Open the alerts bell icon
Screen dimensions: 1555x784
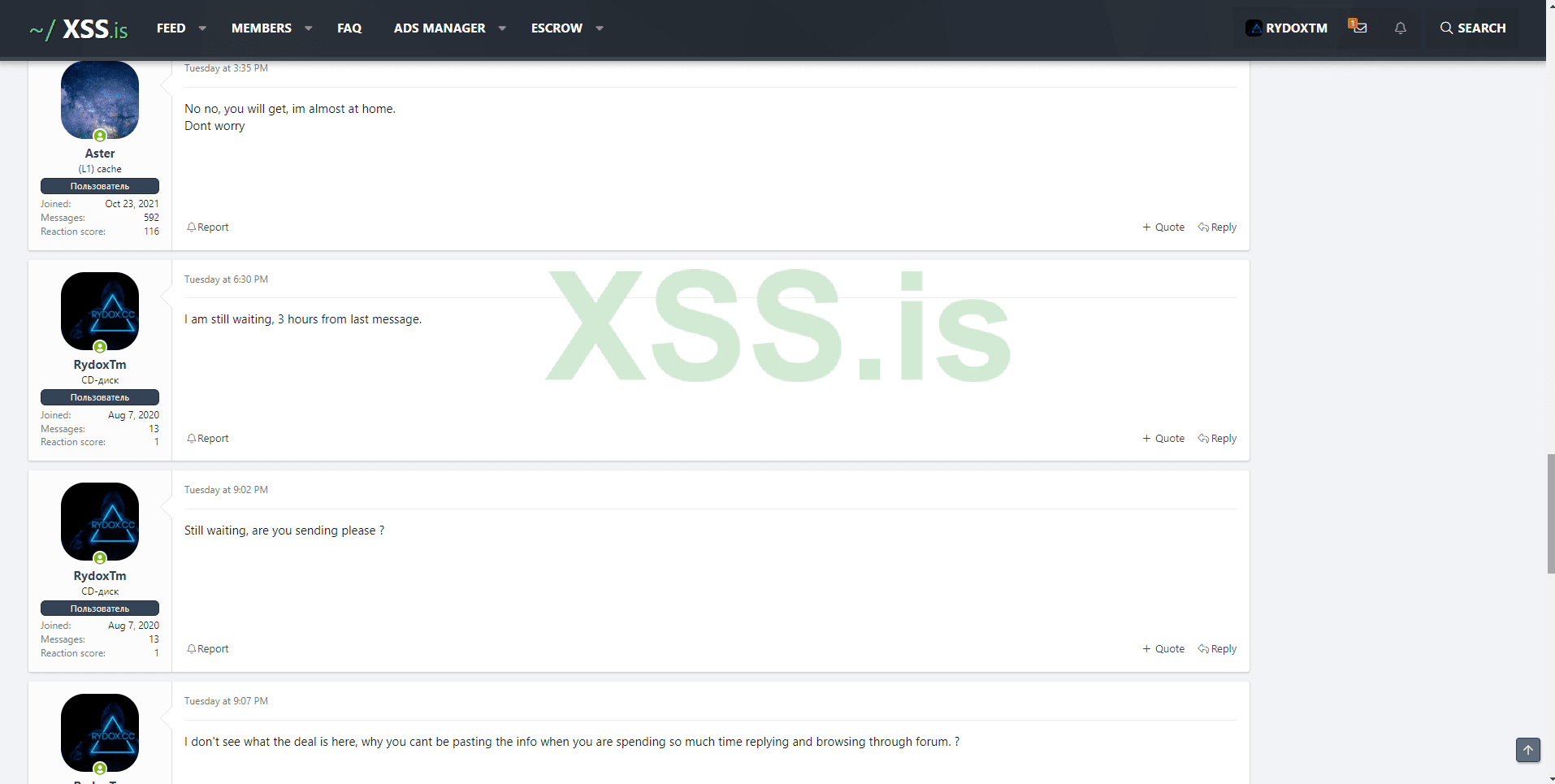[1401, 28]
